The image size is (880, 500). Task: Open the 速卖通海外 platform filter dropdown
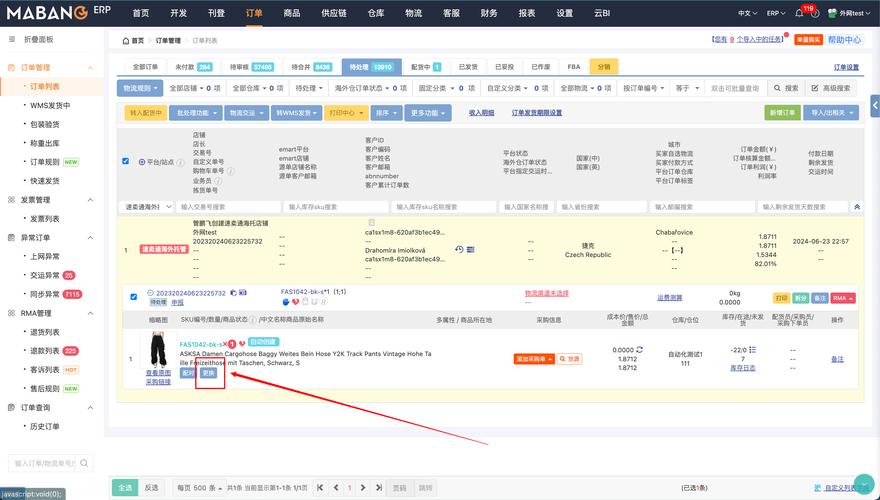click(x=146, y=207)
